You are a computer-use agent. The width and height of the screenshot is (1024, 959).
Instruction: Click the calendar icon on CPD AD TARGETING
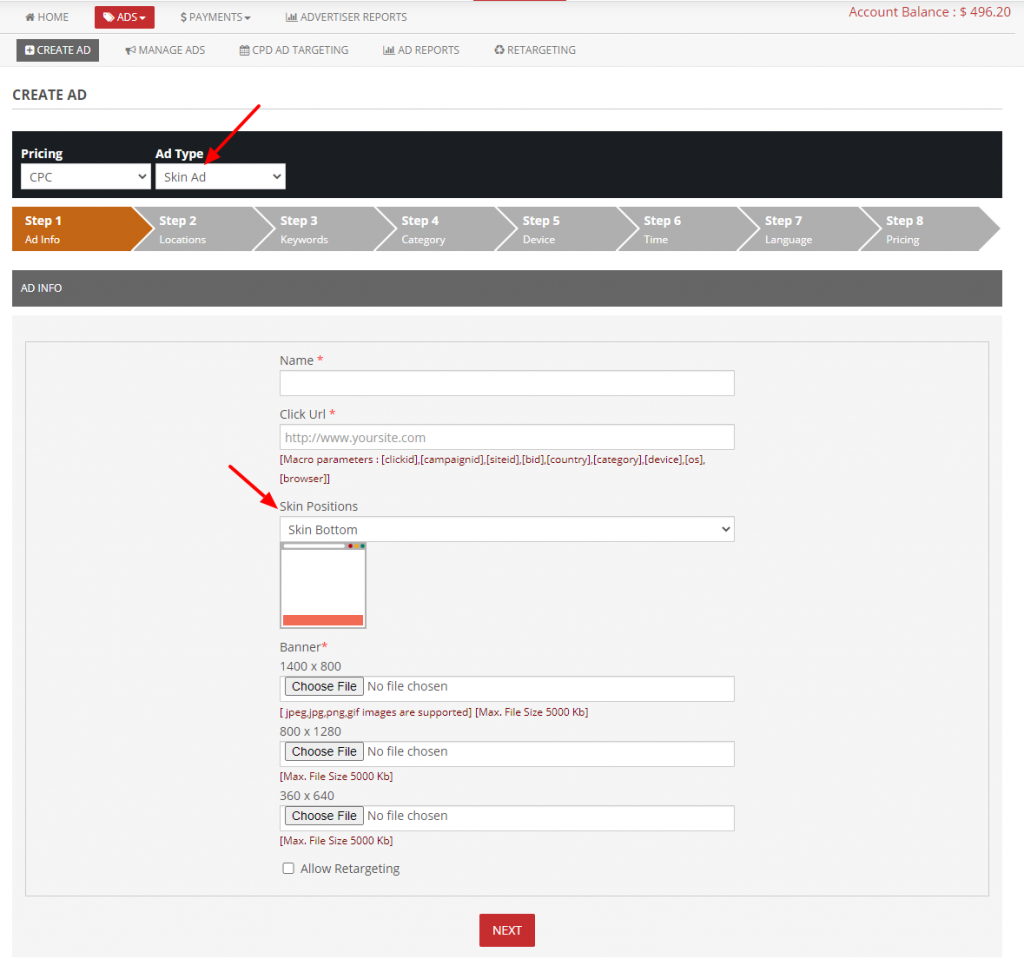pyautogui.click(x=243, y=49)
